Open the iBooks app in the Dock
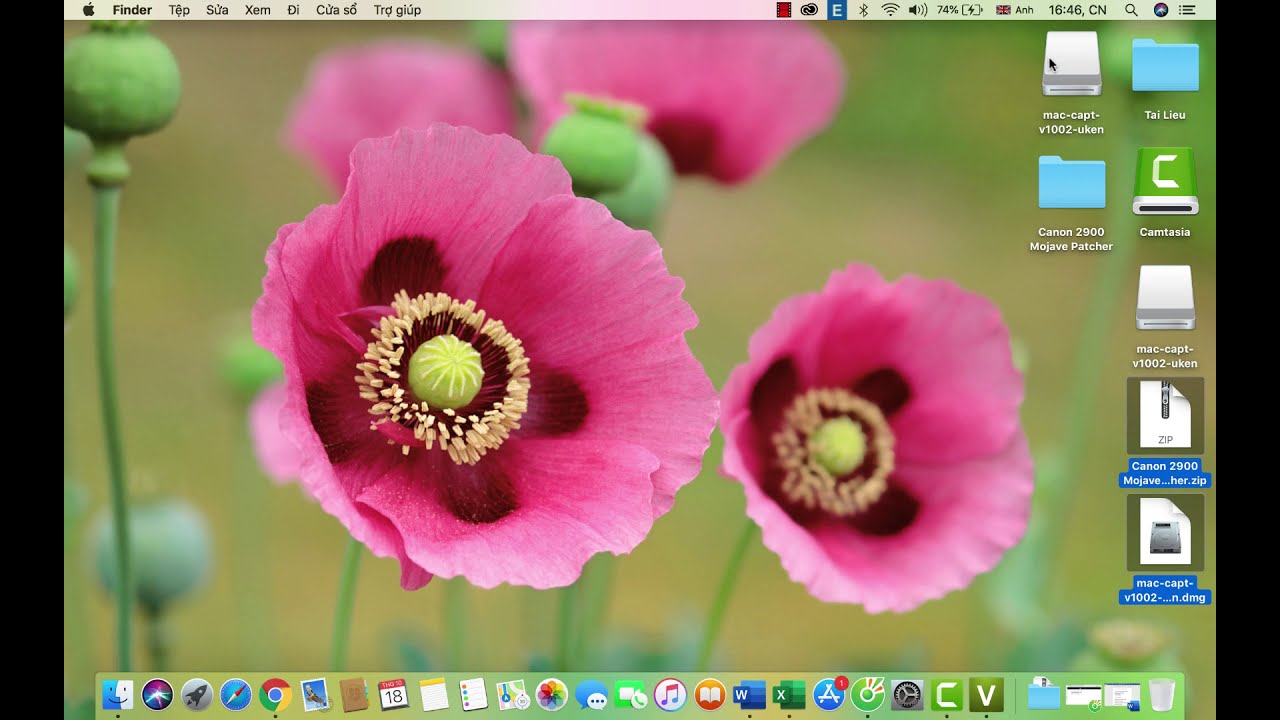The image size is (1280, 720). 710,694
